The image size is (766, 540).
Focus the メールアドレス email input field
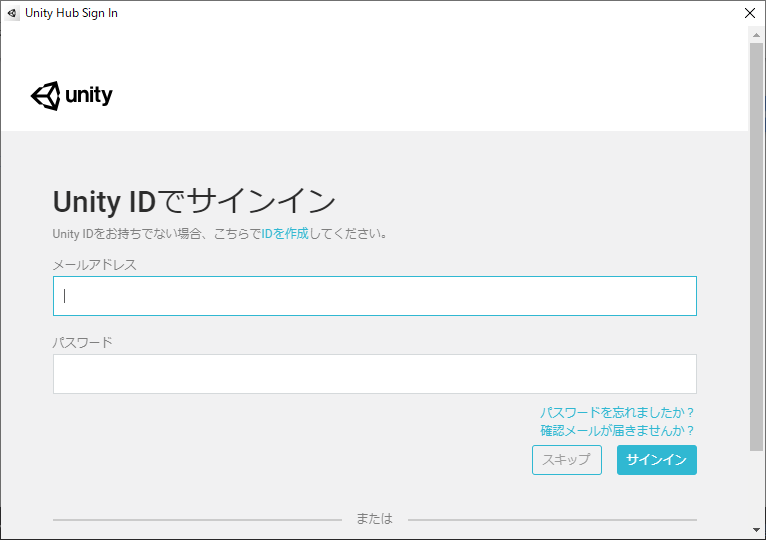[375, 296]
